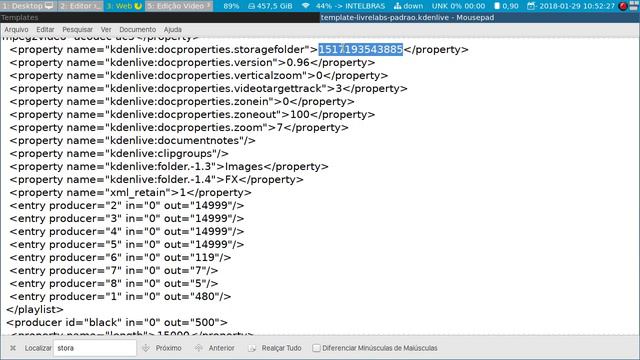Click the 'docproperties.videotargettrack' line
The height and width of the screenshot is (360, 640).
[209, 89]
